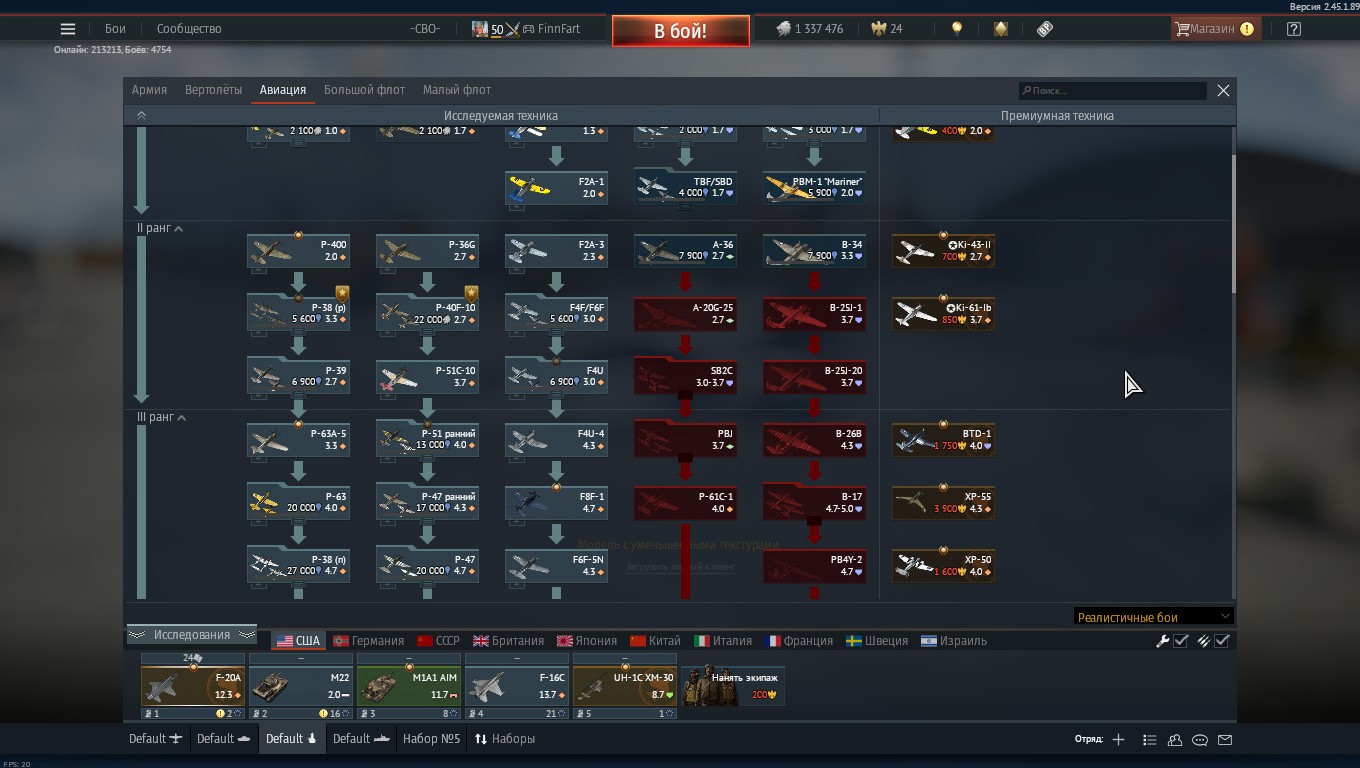
Task: Click the Golden Eagles currency icon
Action: click(878, 29)
